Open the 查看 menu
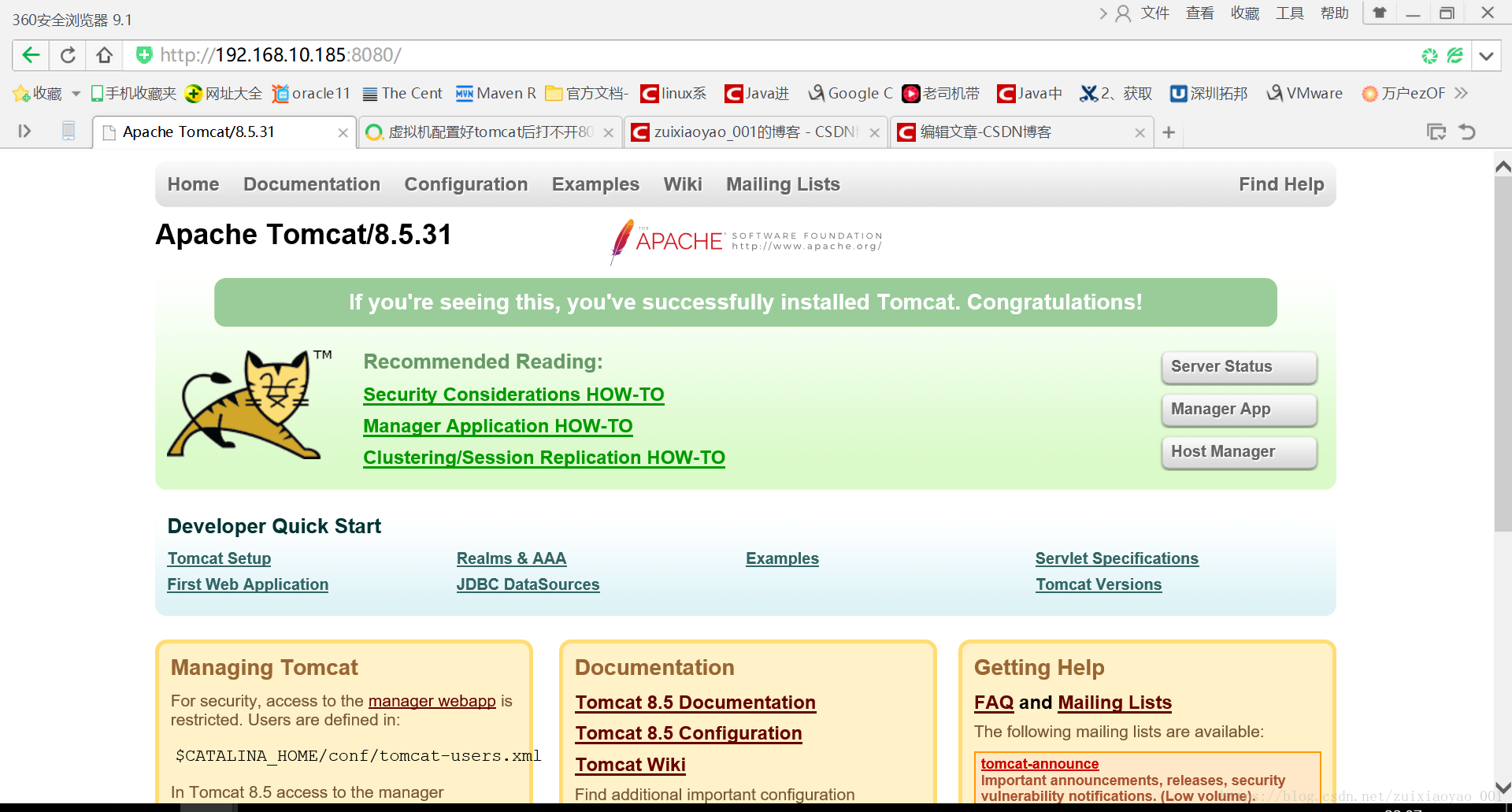1512x812 pixels. tap(1200, 13)
